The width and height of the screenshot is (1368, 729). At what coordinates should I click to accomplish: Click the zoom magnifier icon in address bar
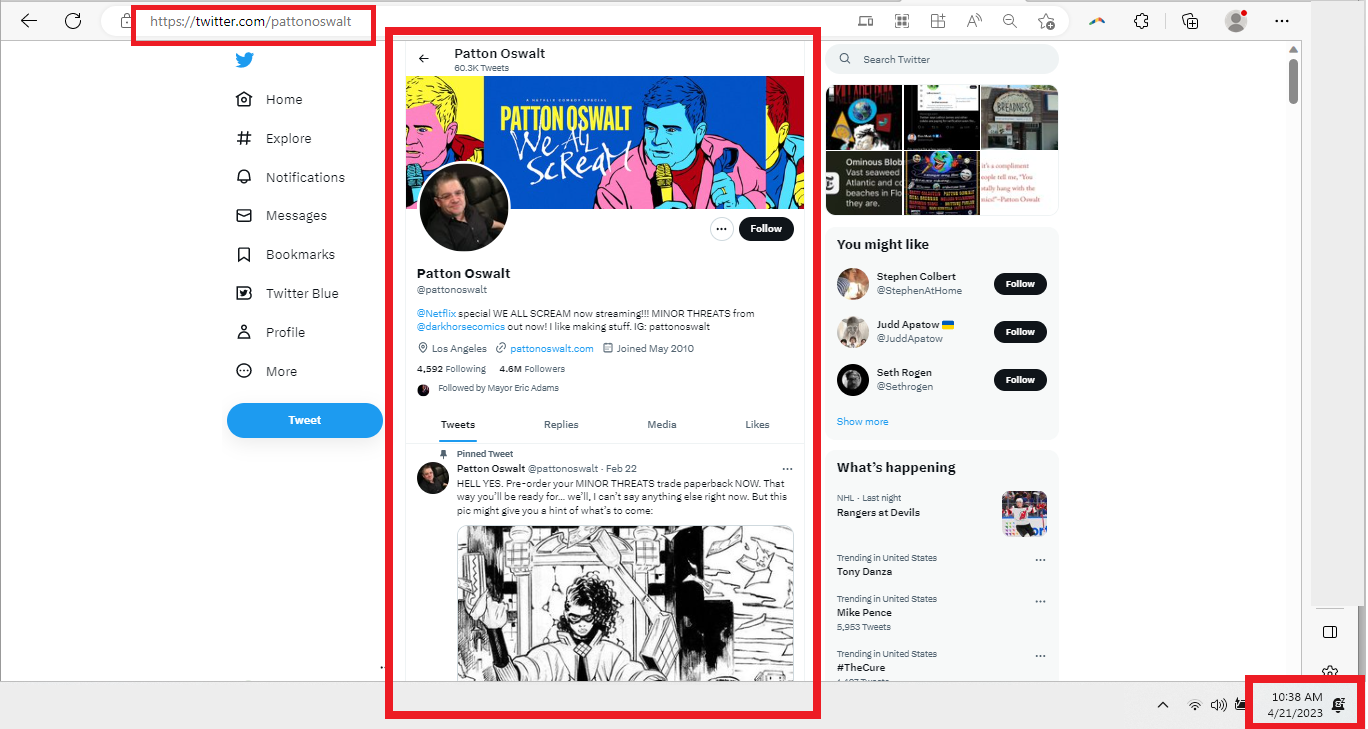click(x=1010, y=21)
